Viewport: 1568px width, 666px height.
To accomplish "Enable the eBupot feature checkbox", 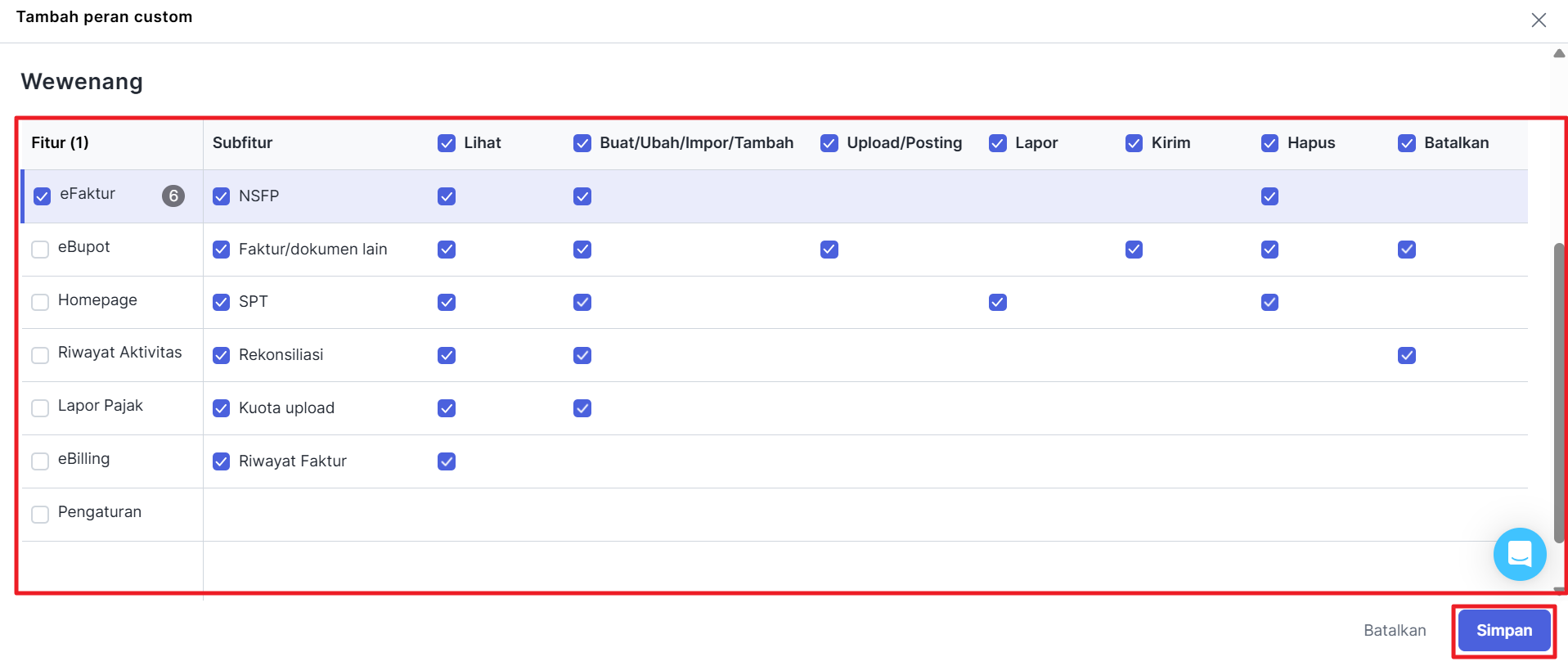I will (x=40, y=249).
